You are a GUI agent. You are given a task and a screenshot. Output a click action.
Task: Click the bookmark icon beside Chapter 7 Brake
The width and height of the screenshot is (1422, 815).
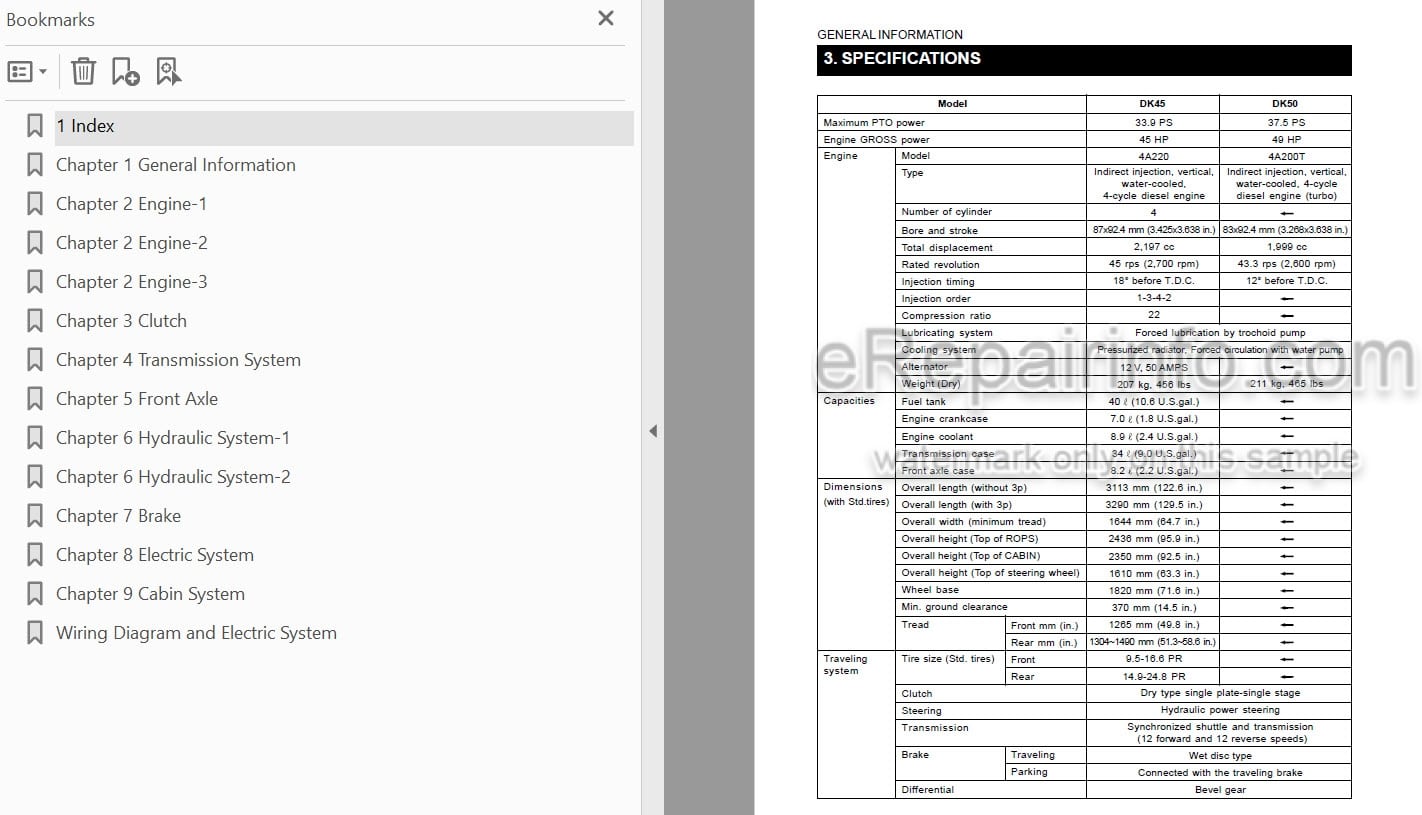point(35,516)
